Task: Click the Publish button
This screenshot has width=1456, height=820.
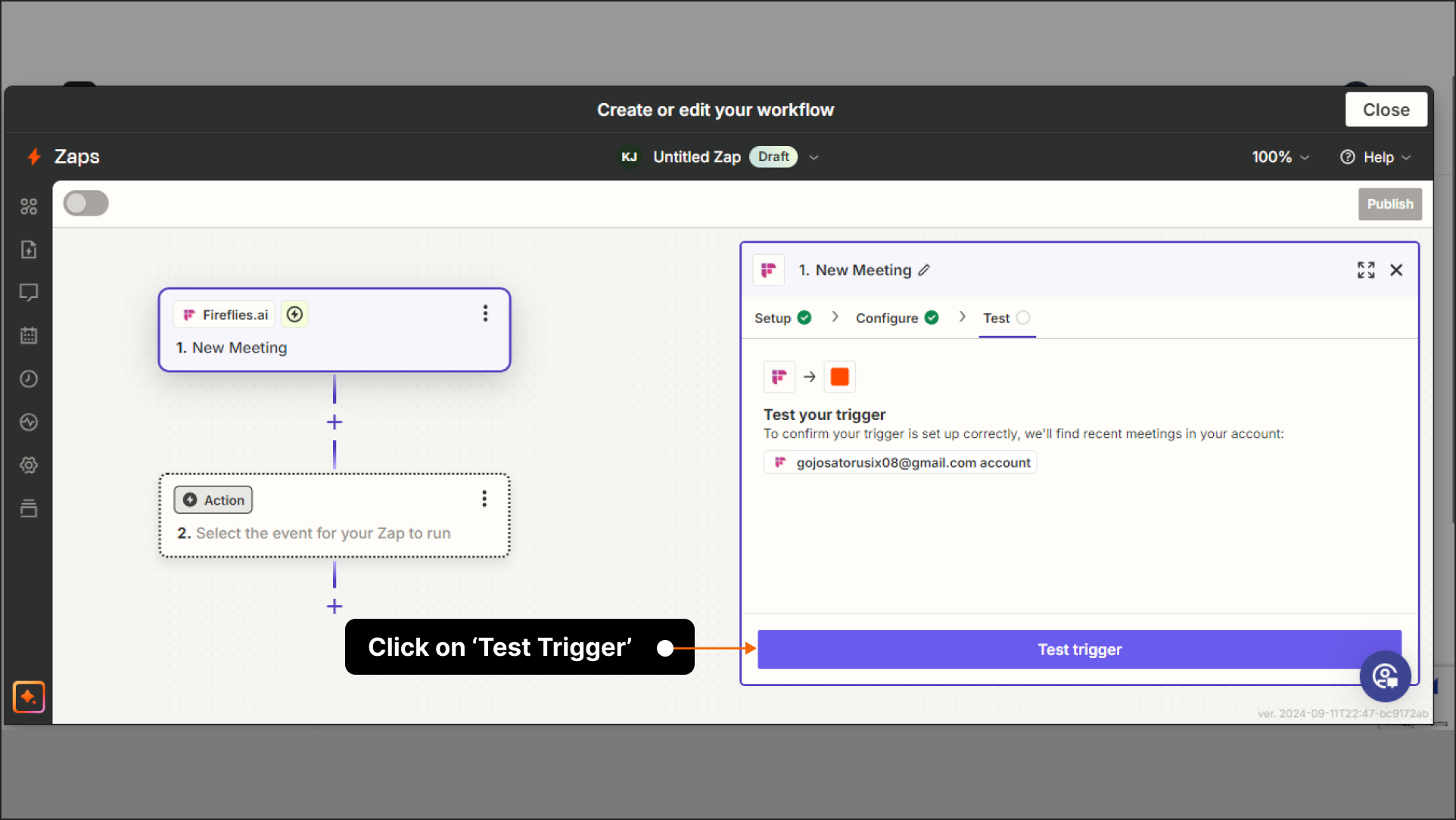Action: 1390,203
